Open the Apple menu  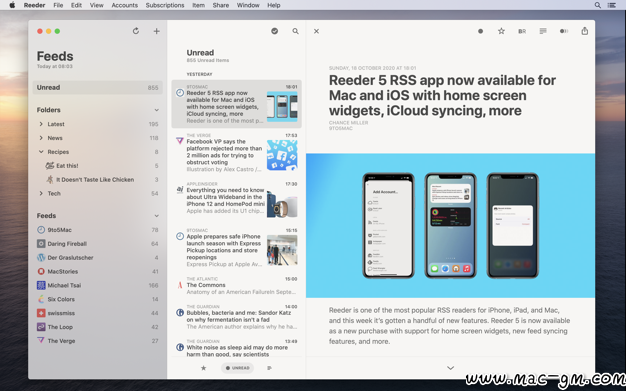[12, 5]
